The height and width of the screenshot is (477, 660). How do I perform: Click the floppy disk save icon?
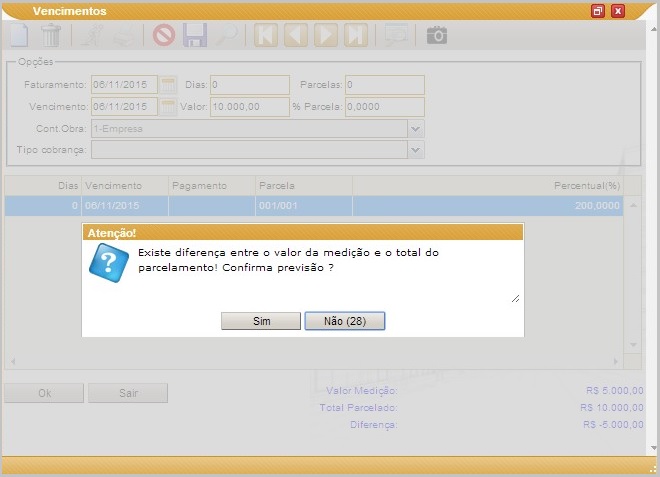(x=195, y=35)
